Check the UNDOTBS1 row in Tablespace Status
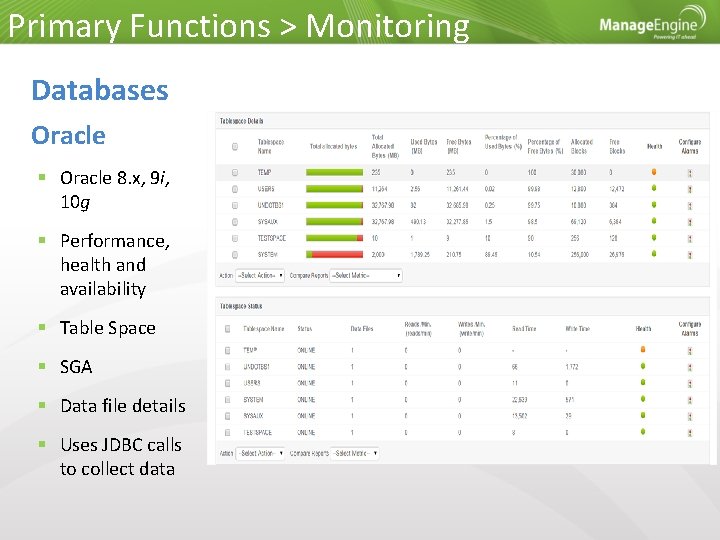Screen dimensions: 720x540 pyautogui.click(x=227, y=367)
